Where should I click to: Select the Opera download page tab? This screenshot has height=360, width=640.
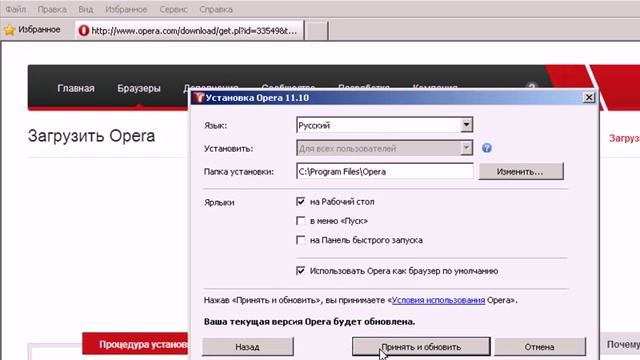[190, 31]
